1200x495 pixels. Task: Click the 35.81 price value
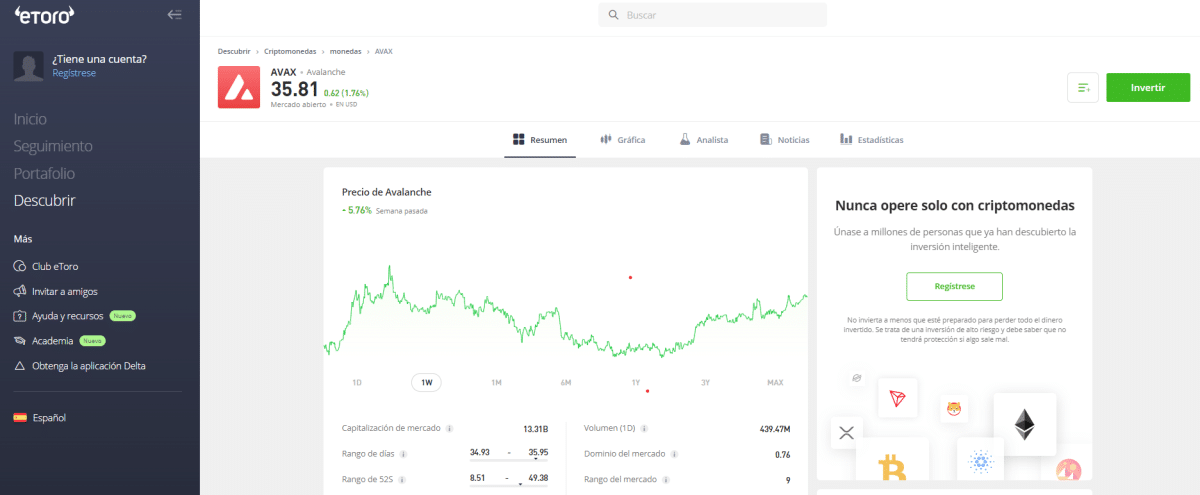pyautogui.click(x=294, y=91)
